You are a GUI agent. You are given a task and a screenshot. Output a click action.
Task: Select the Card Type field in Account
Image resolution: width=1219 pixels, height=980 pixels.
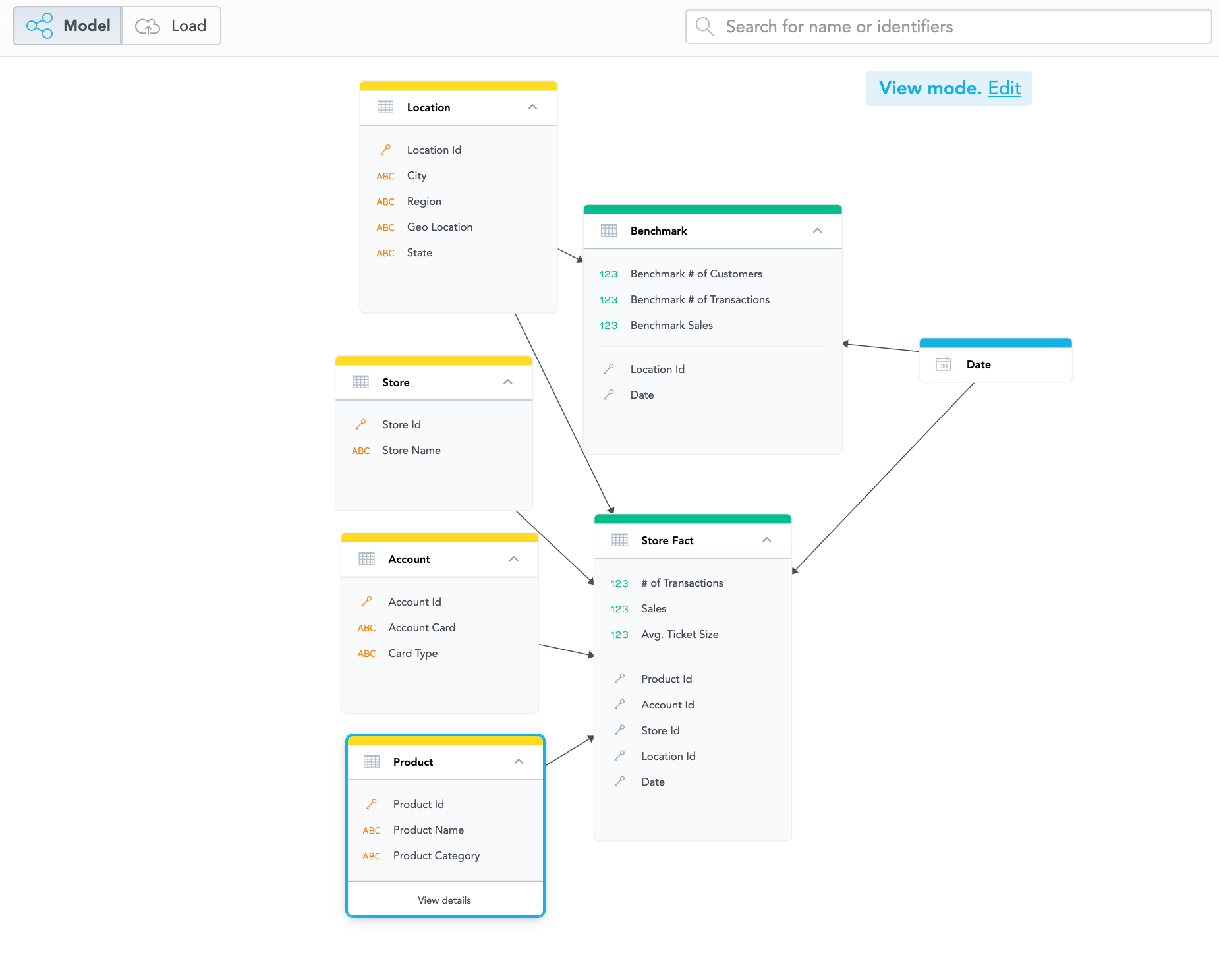tap(412, 653)
